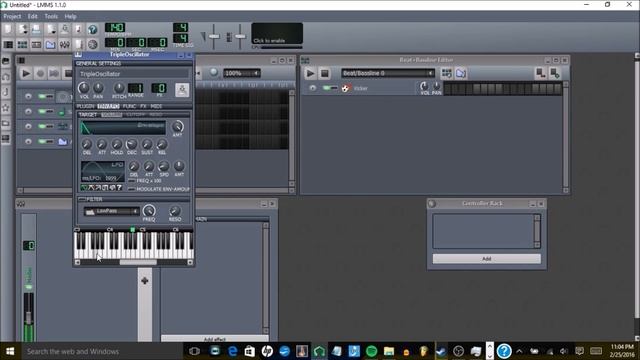The width and height of the screenshot is (640, 360).
Task: Remove steps icon in Beat+Bassline Editor
Action: 541,73
